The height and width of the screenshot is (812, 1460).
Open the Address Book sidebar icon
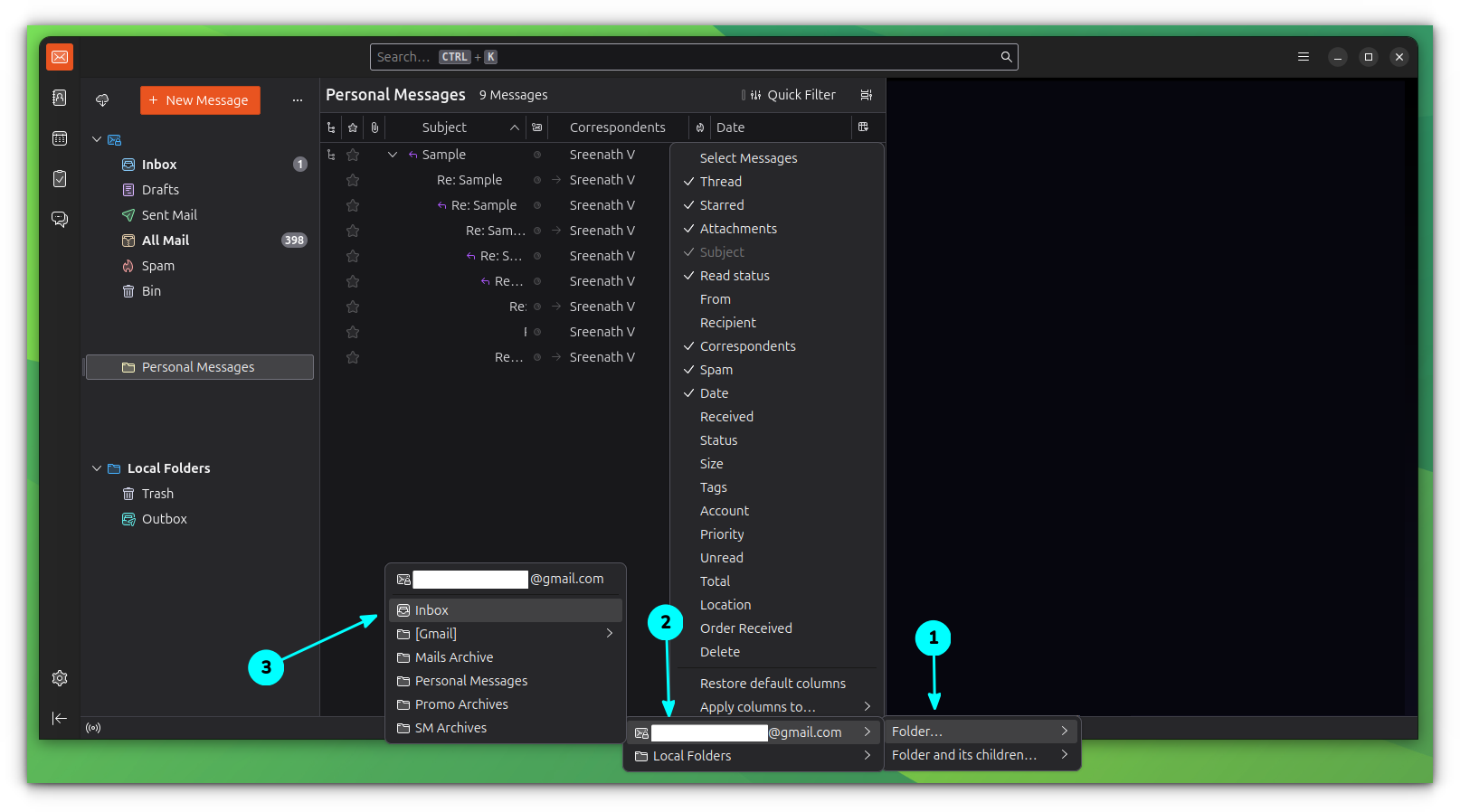[x=60, y=98]
